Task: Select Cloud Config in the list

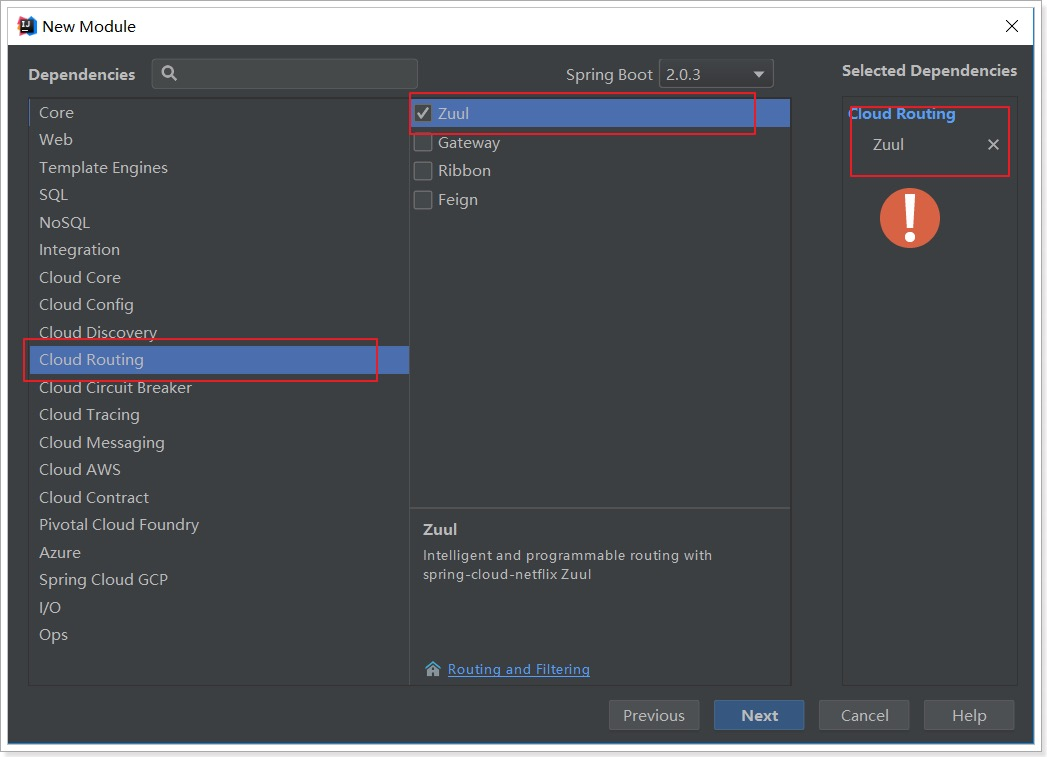Action: point(219,304)
